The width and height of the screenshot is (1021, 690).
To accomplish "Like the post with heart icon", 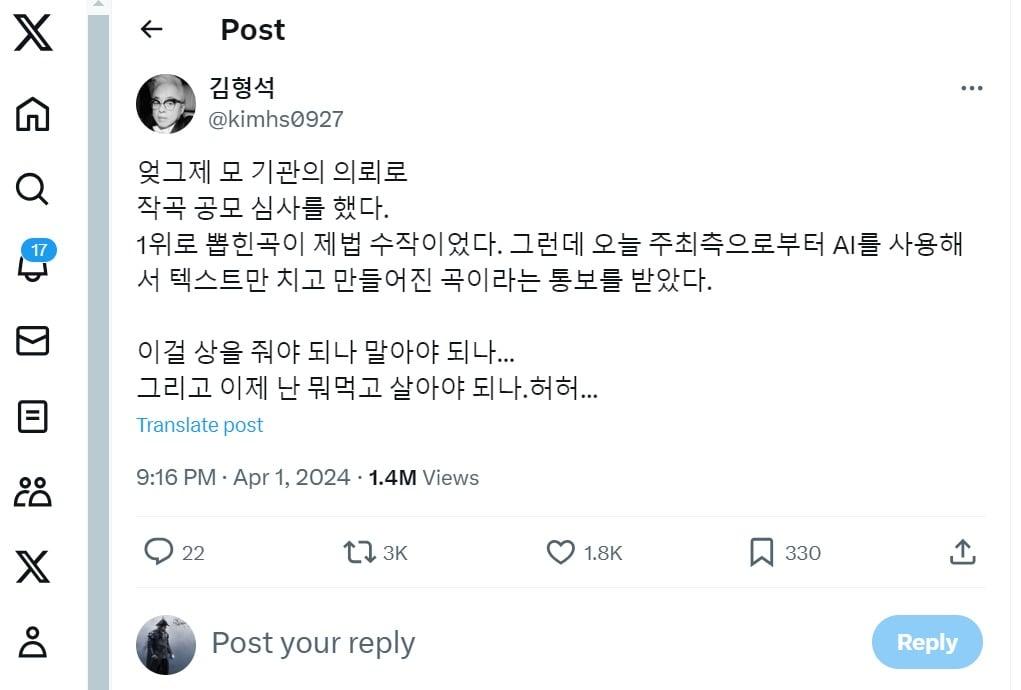I will (x=561, y=552).
